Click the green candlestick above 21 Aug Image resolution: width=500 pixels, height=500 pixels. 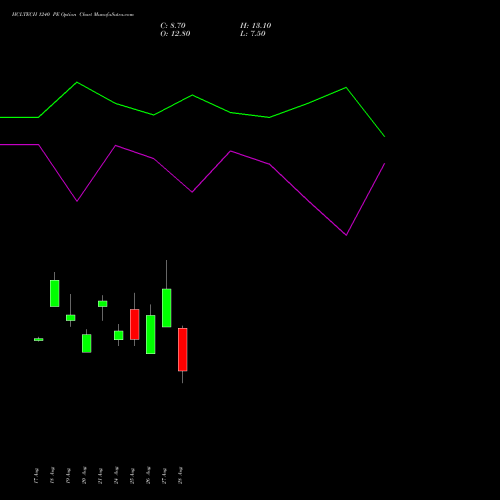[103, 304]
